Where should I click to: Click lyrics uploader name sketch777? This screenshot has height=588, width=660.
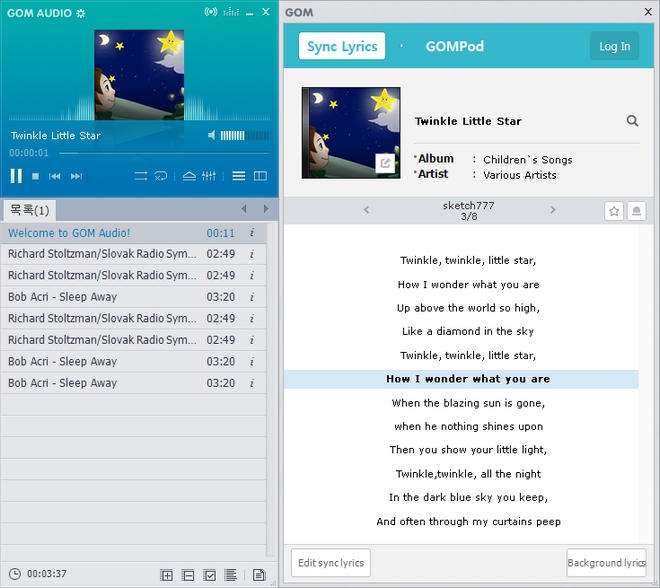pyautogui.click(x=468, y=205)
